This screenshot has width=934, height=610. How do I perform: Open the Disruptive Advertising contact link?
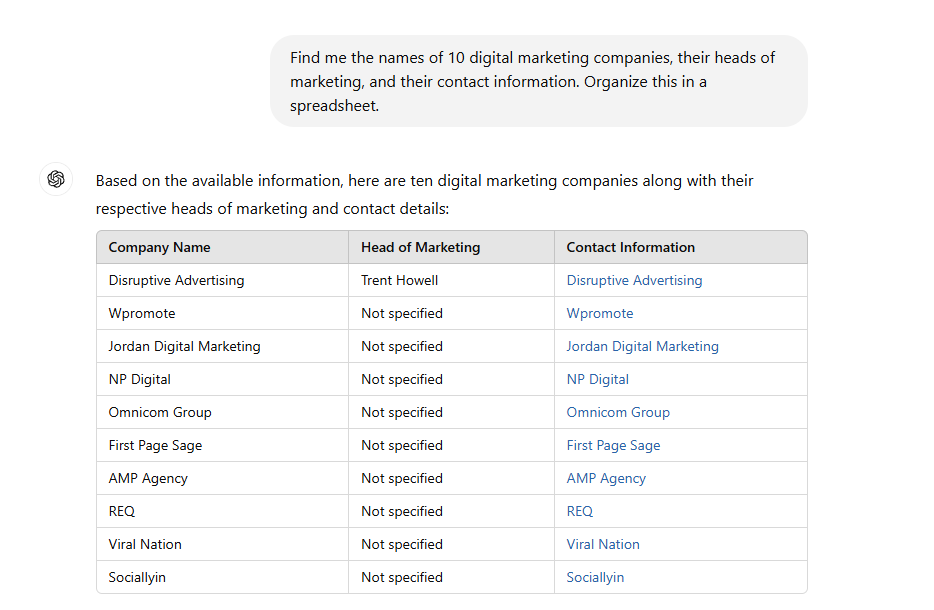pyautogui.click(x=634, y=280)
